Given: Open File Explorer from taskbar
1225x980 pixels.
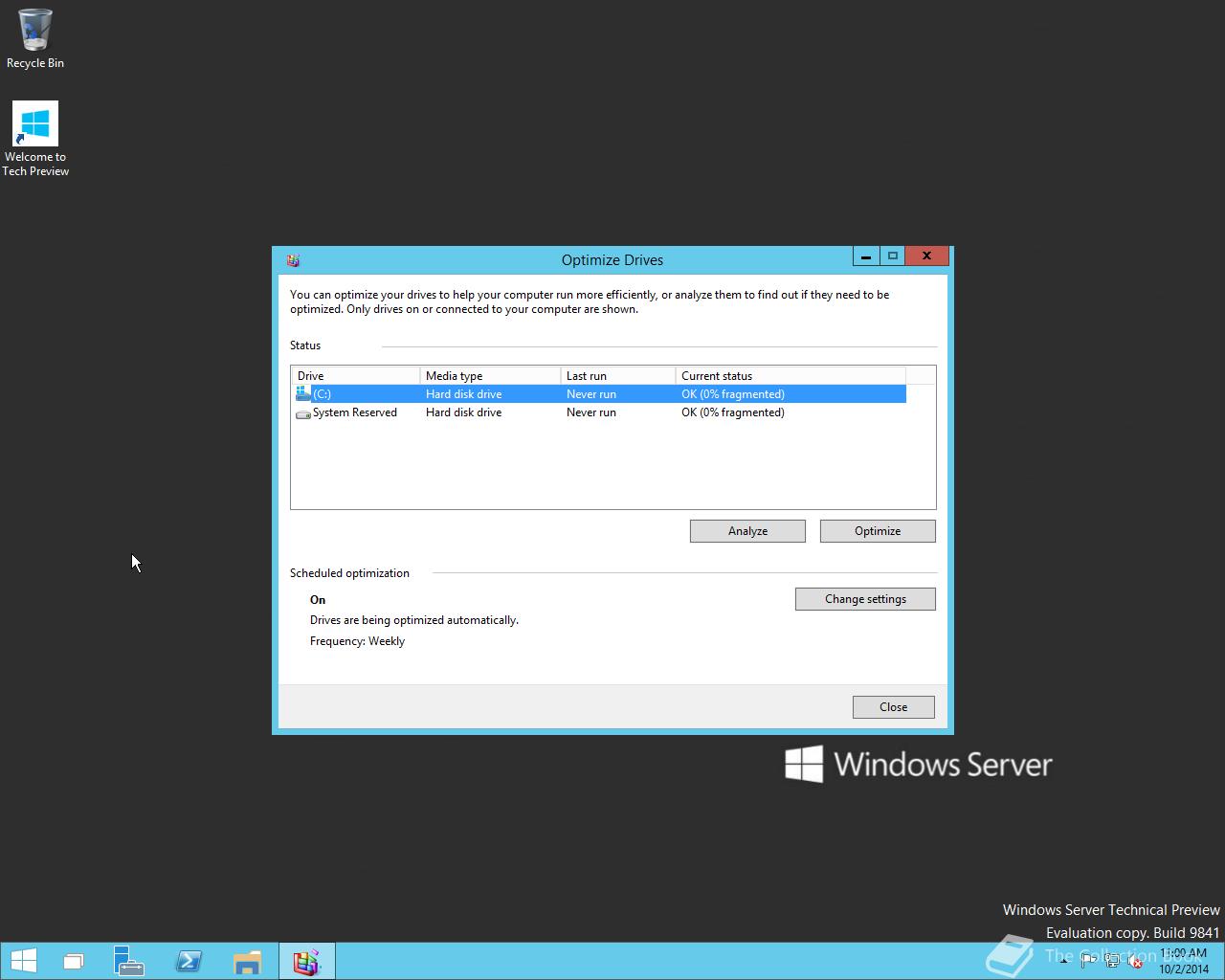Looking at the screenshot, I should click(247, 961).
